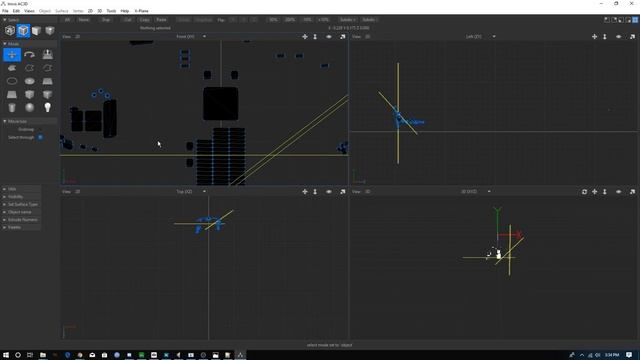Click the Swap selection button
640x360 pixels.
(x=106, y=20)
